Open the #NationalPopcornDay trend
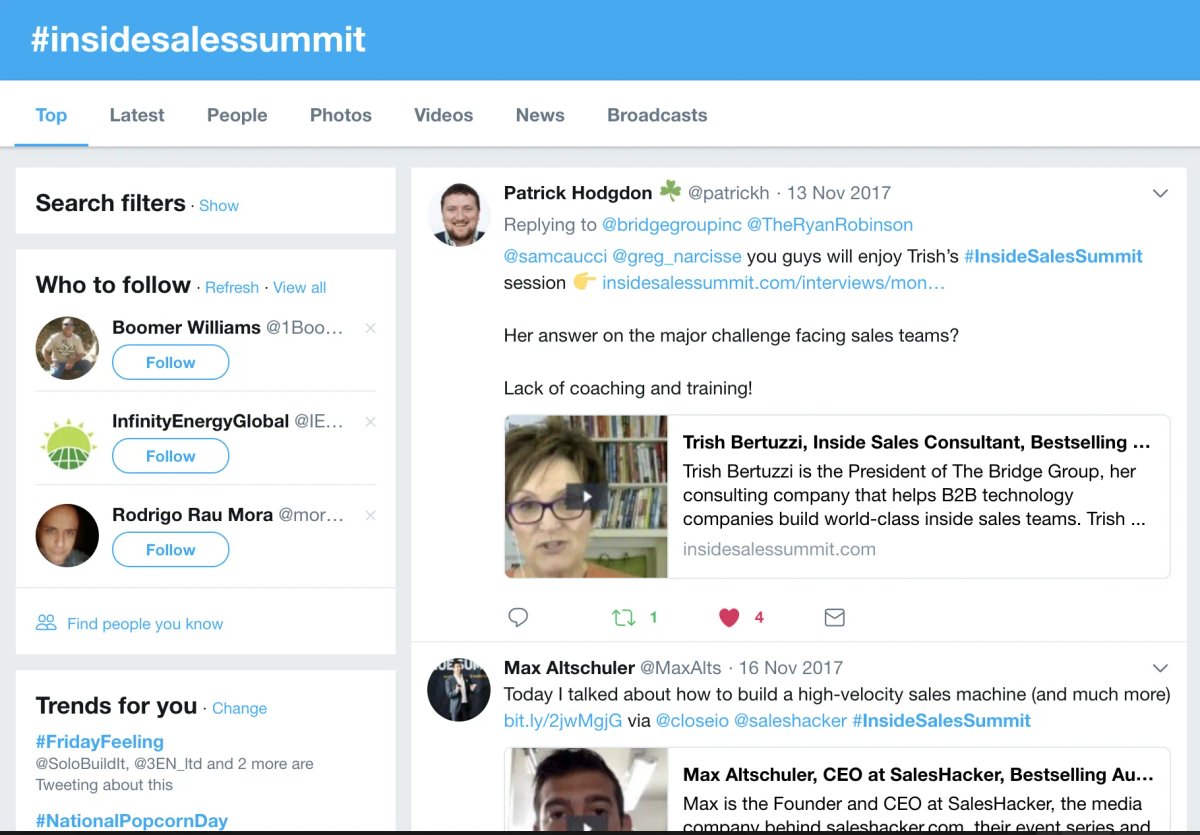1200x835 pixels. coord(132,821)
